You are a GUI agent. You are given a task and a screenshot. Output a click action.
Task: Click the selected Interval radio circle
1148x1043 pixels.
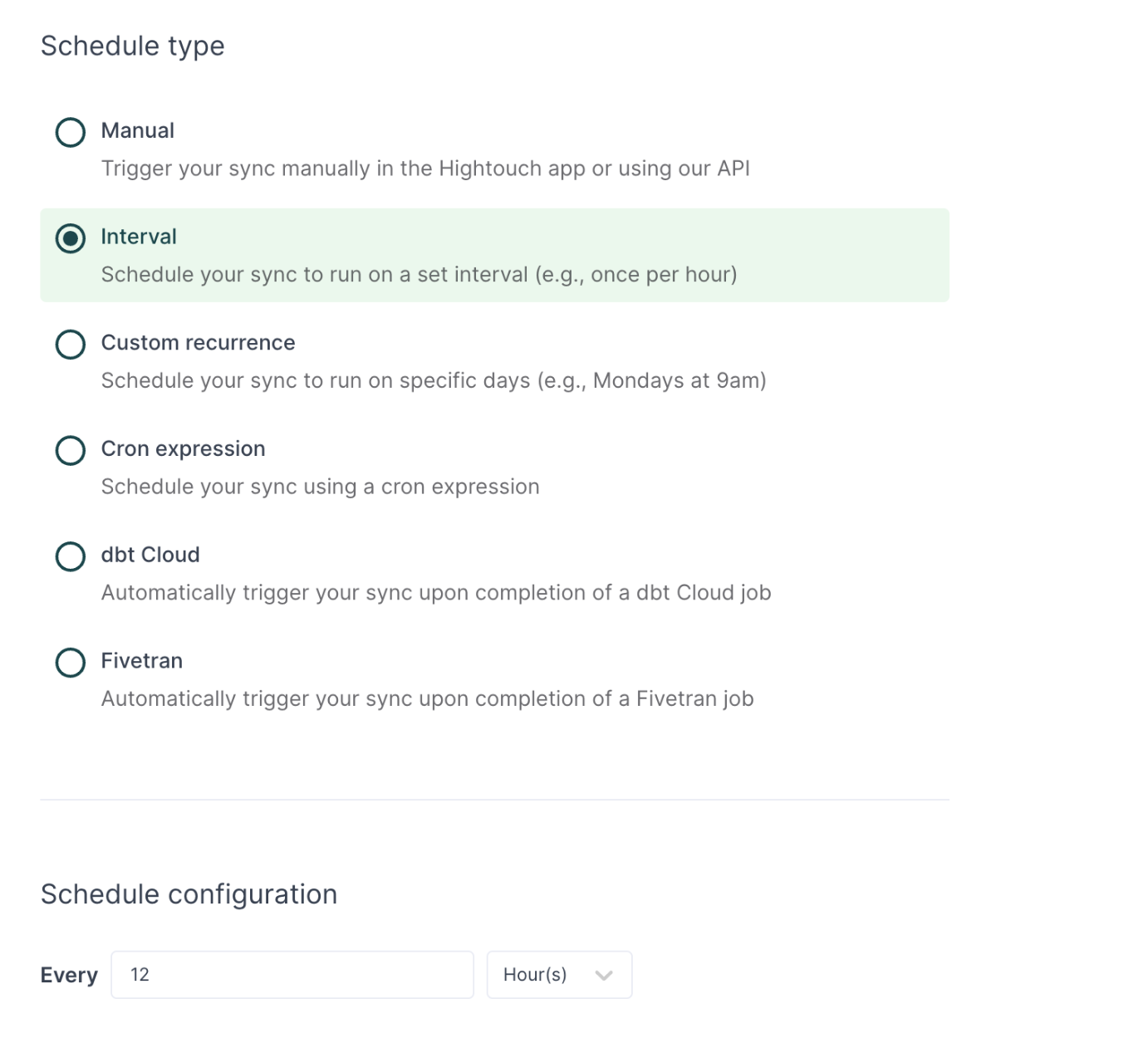(x=71, y=238)
